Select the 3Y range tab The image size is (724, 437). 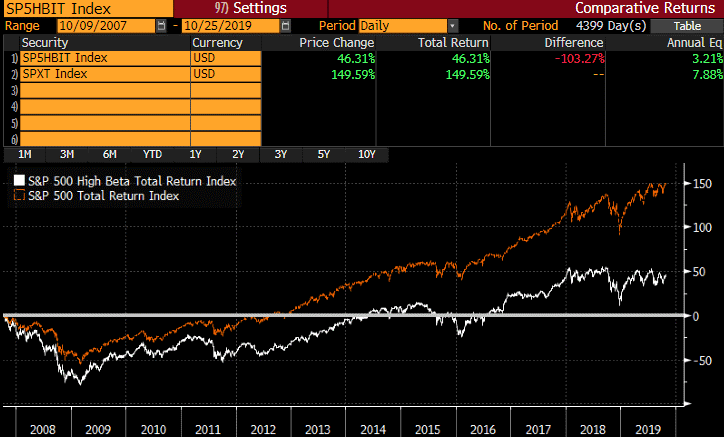coord(281,154)
